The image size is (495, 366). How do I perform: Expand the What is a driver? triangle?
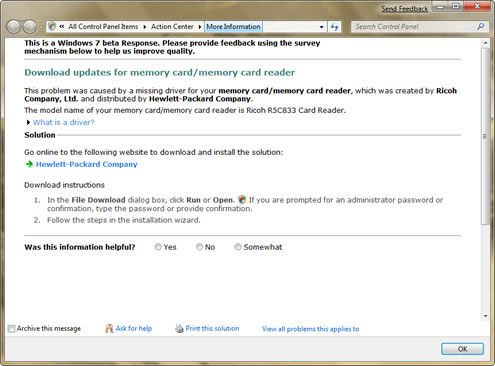click(28, 122)
